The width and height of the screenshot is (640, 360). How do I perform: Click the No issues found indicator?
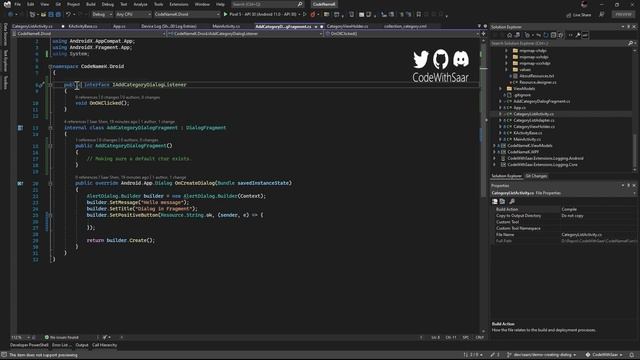click(x=62, y=337)
